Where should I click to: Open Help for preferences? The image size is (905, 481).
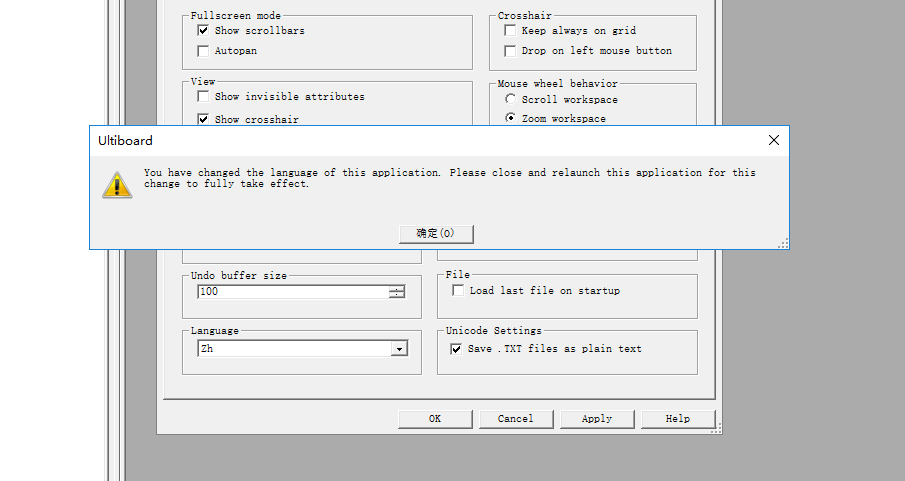click(678, 419)
